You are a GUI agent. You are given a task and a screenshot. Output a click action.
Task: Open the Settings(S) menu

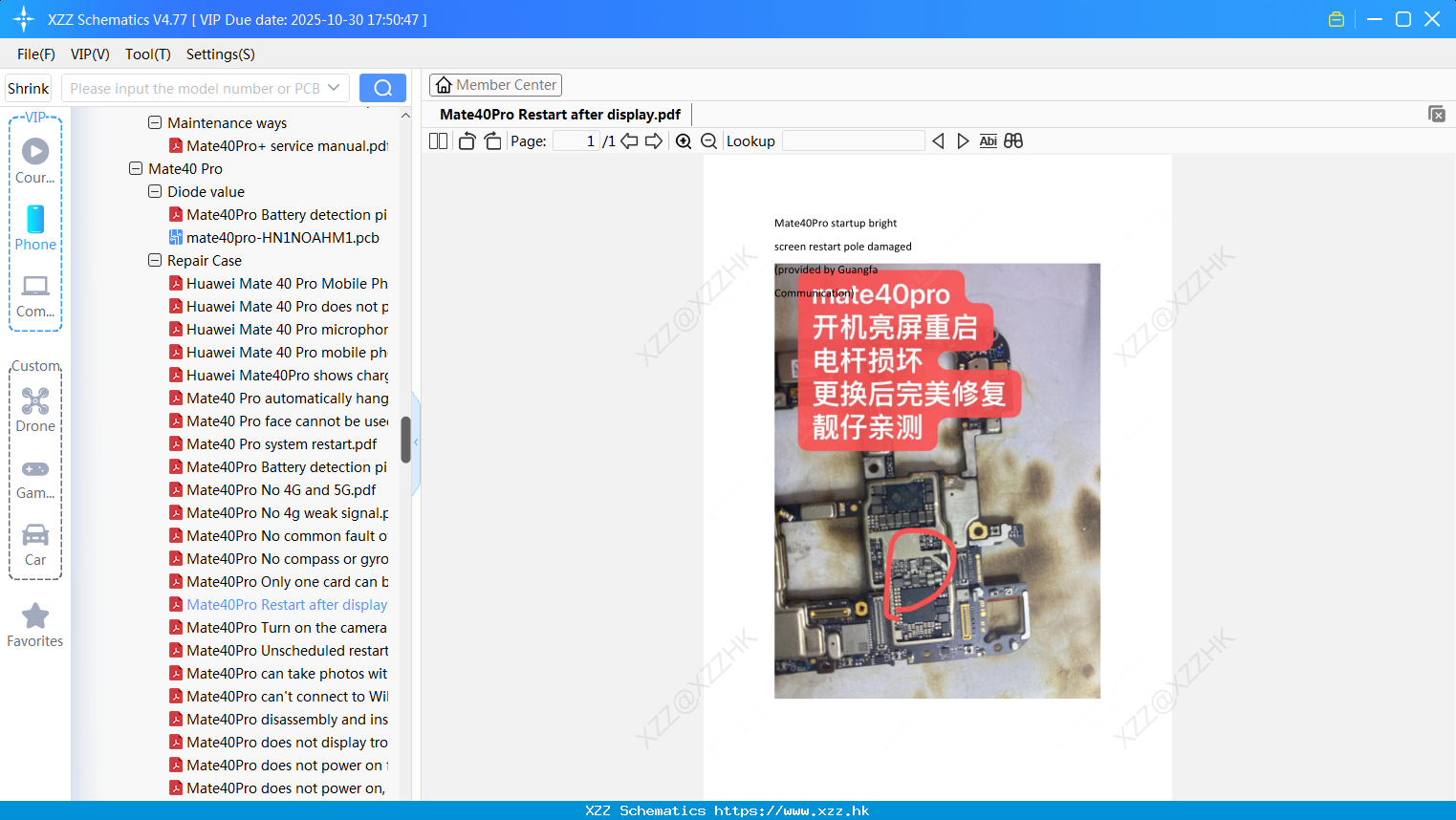coord(221,54)
